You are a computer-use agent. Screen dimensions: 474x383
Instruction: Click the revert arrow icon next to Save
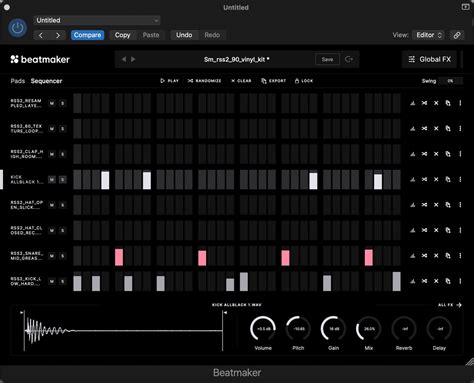pos(349,59)
